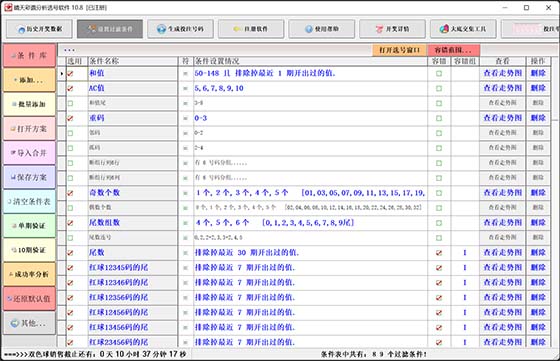
Task: Click the 添加... sidebar button
Action: [30, 80]
